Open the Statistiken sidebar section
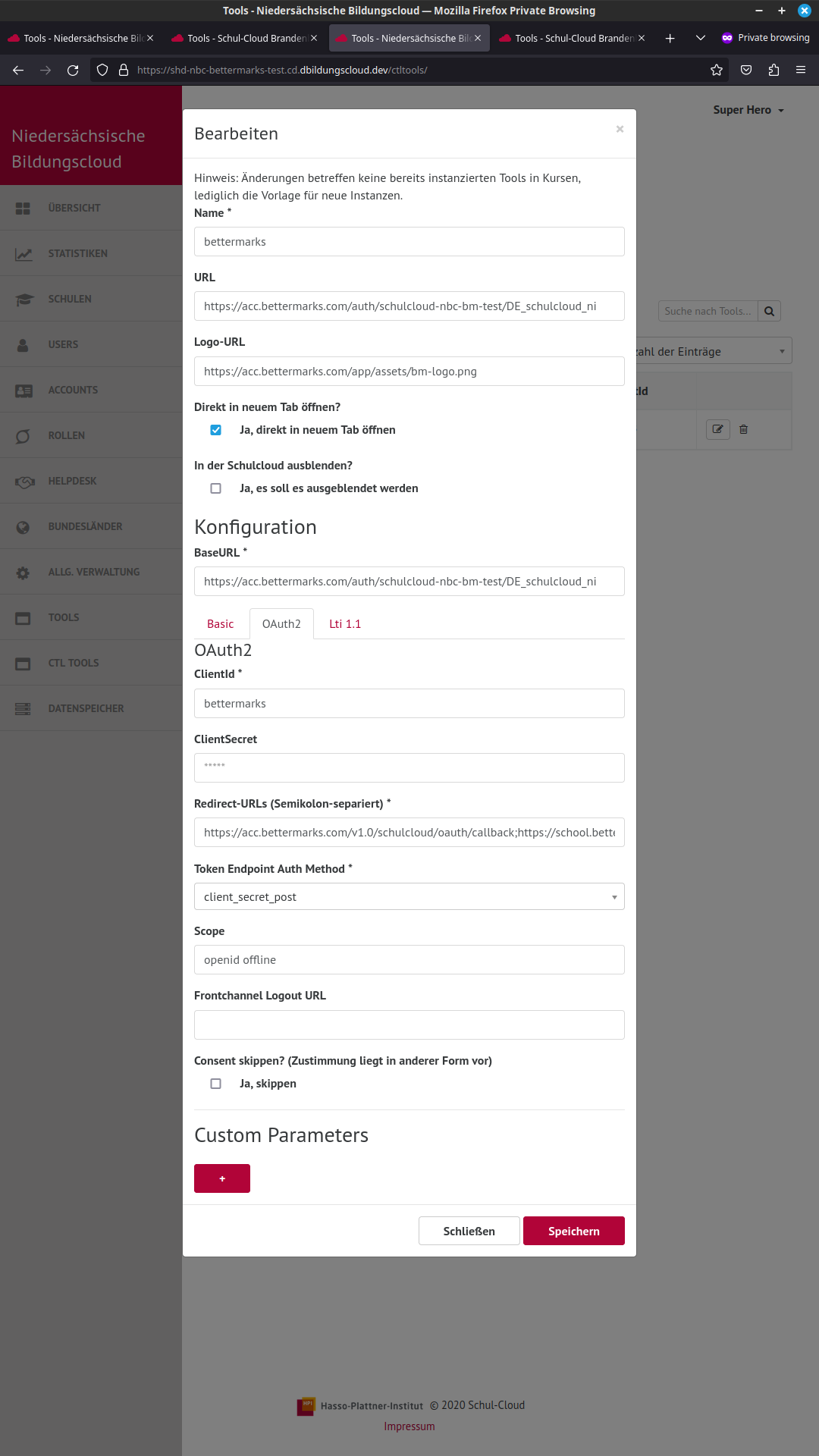 [x=77, y=253]
